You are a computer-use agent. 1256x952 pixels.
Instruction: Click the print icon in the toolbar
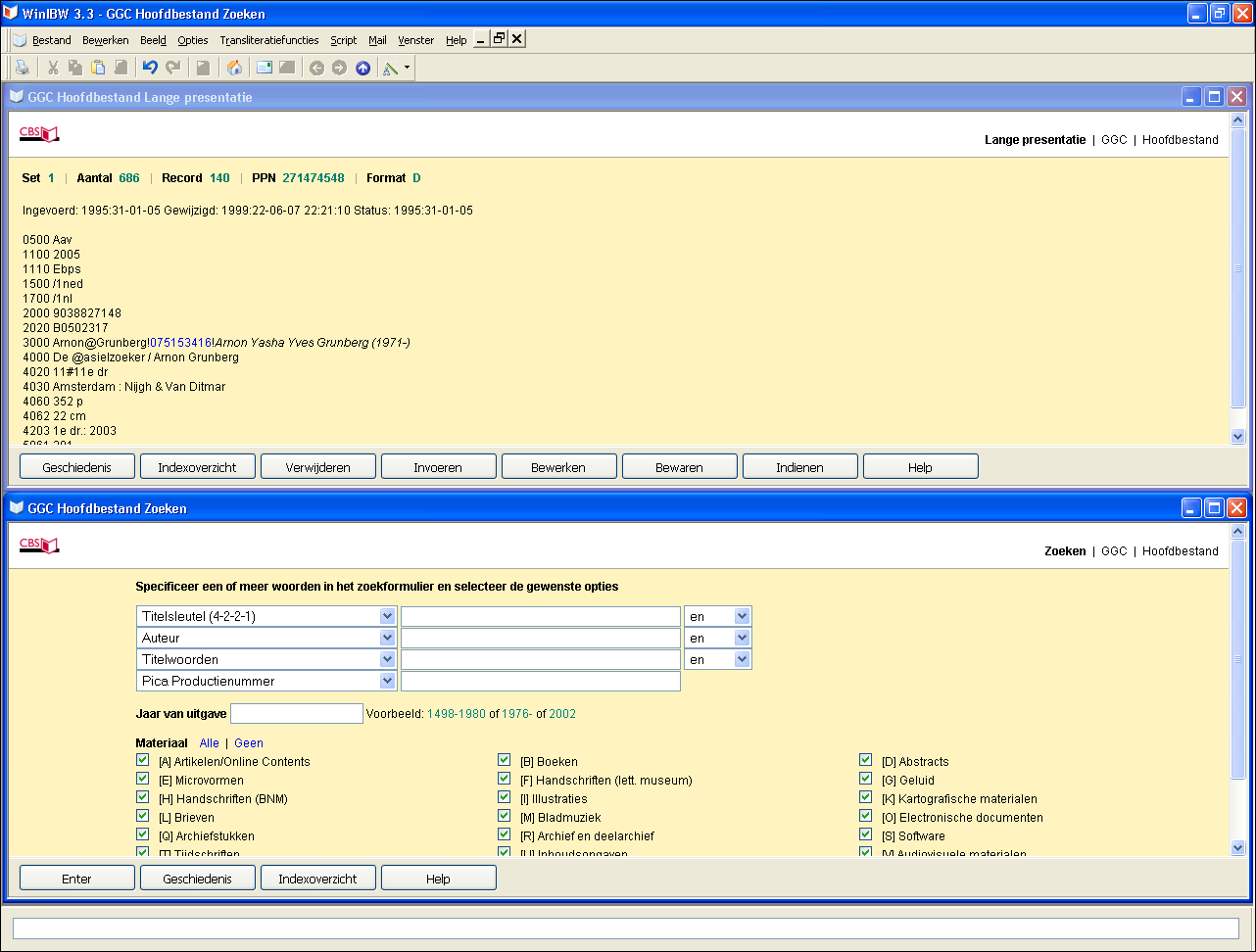pyautogui.click(x=22, y=68)
